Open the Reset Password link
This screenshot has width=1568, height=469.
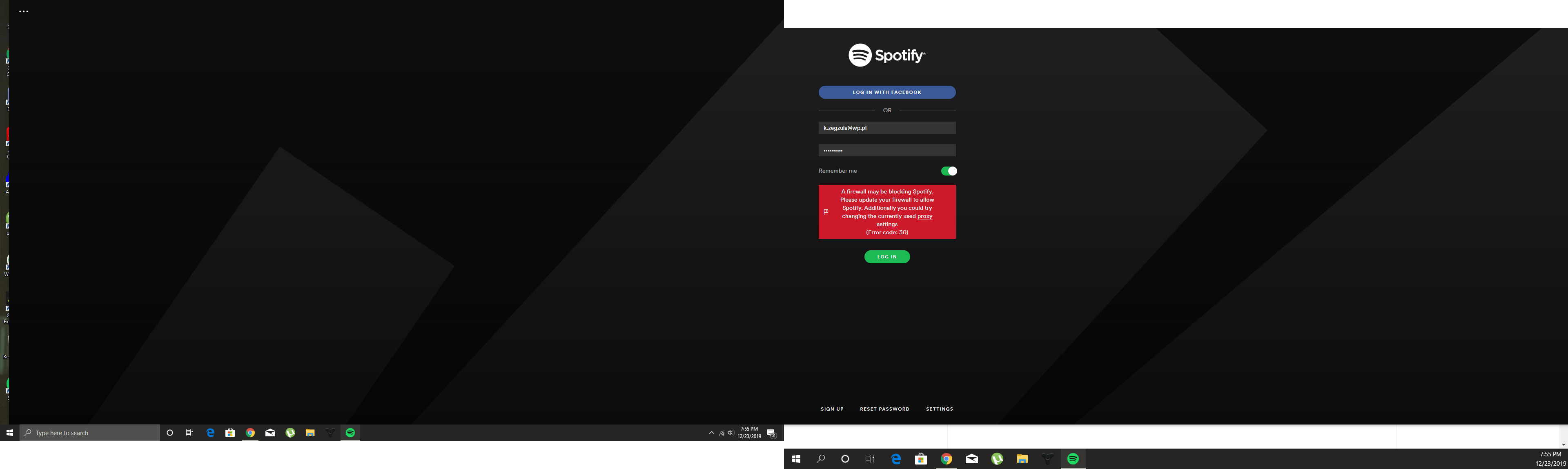click(x=884, y=409)
